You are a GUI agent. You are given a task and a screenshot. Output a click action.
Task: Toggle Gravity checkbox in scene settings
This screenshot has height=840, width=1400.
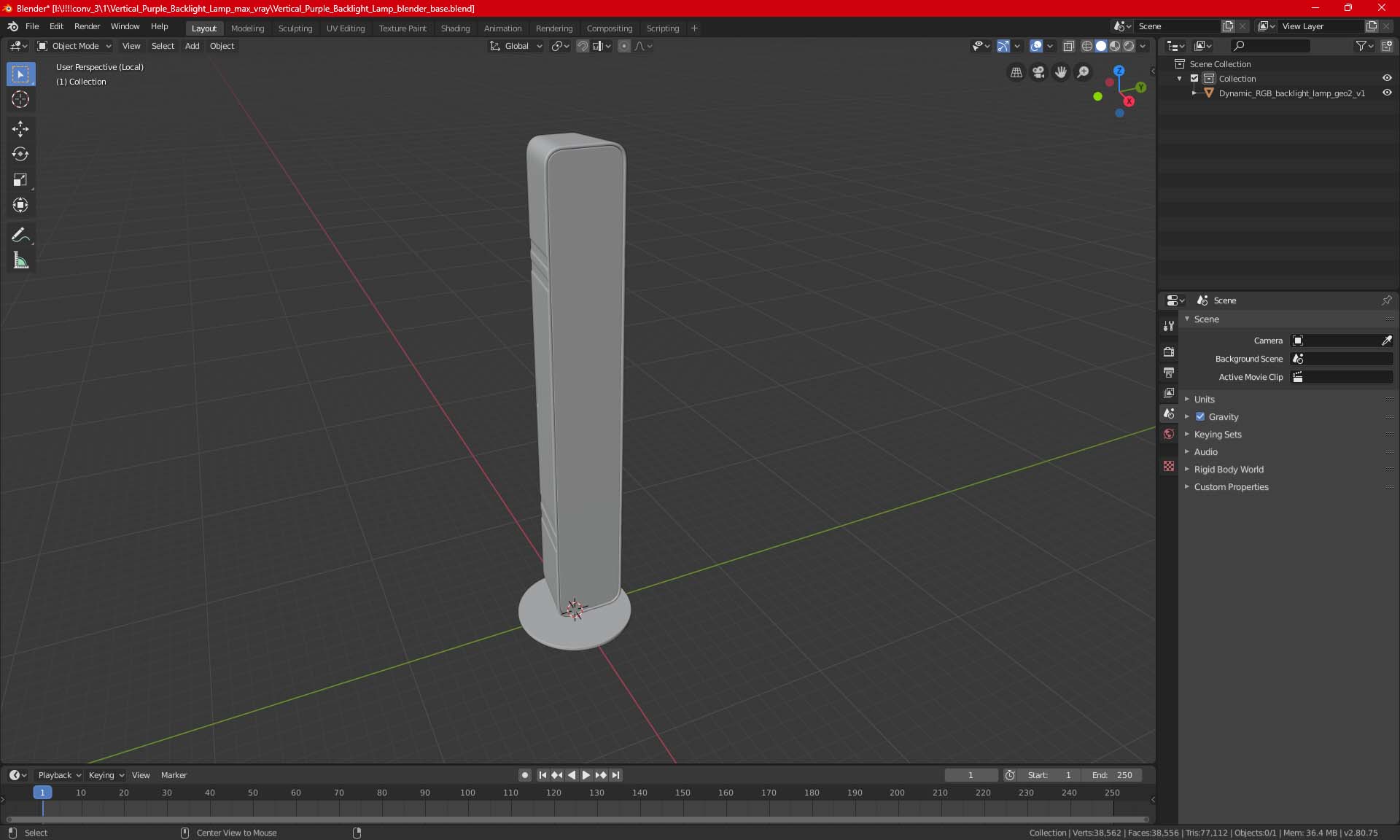[x=1200, y=416]
